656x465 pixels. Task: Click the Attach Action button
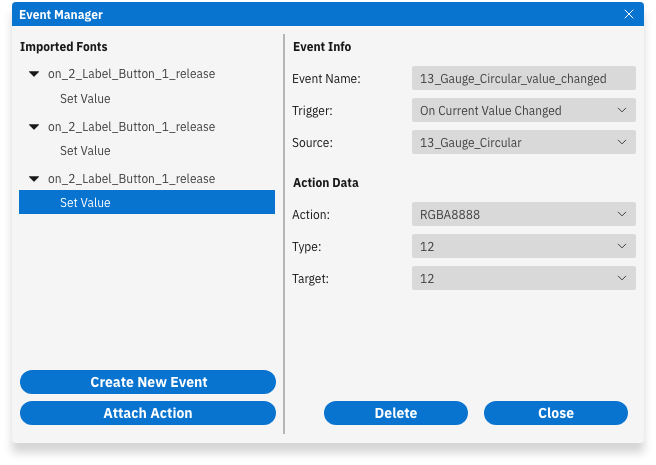point(148,413)
